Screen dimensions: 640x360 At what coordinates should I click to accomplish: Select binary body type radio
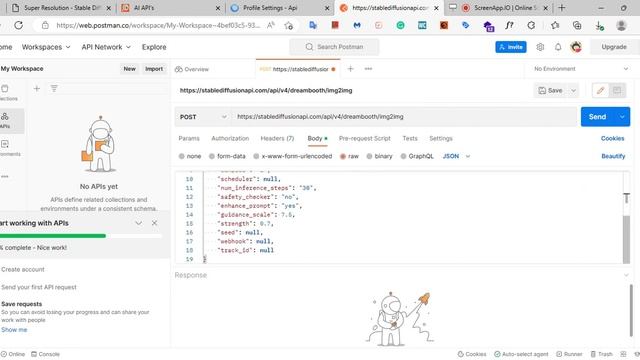click(x=369, y=156)
